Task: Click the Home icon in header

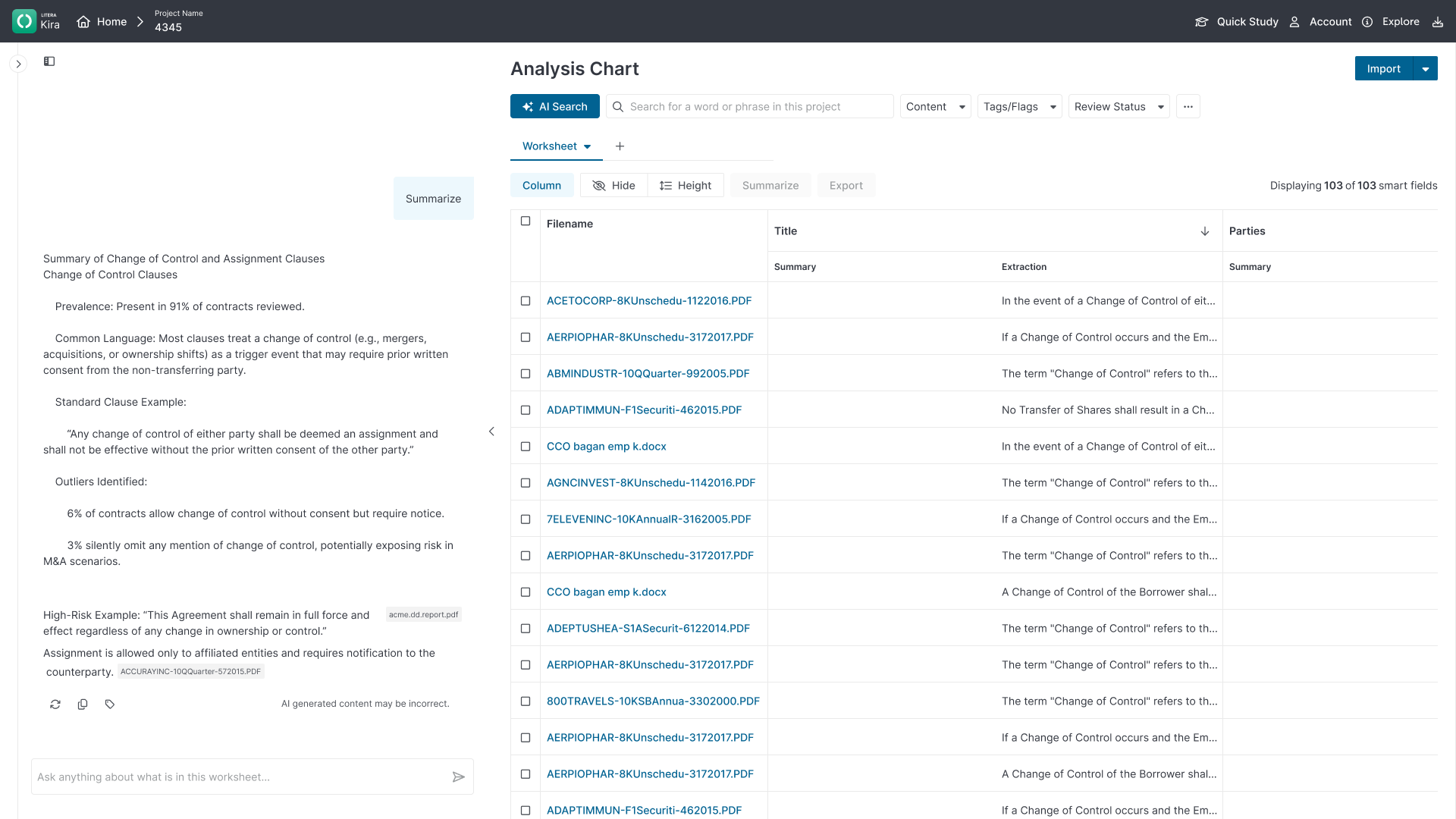Action: [83, 22]
